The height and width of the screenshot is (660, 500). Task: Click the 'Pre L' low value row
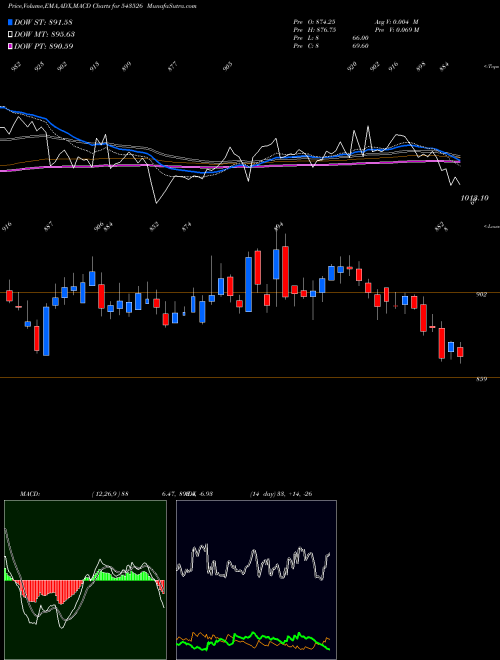click(x=331, y=38)
